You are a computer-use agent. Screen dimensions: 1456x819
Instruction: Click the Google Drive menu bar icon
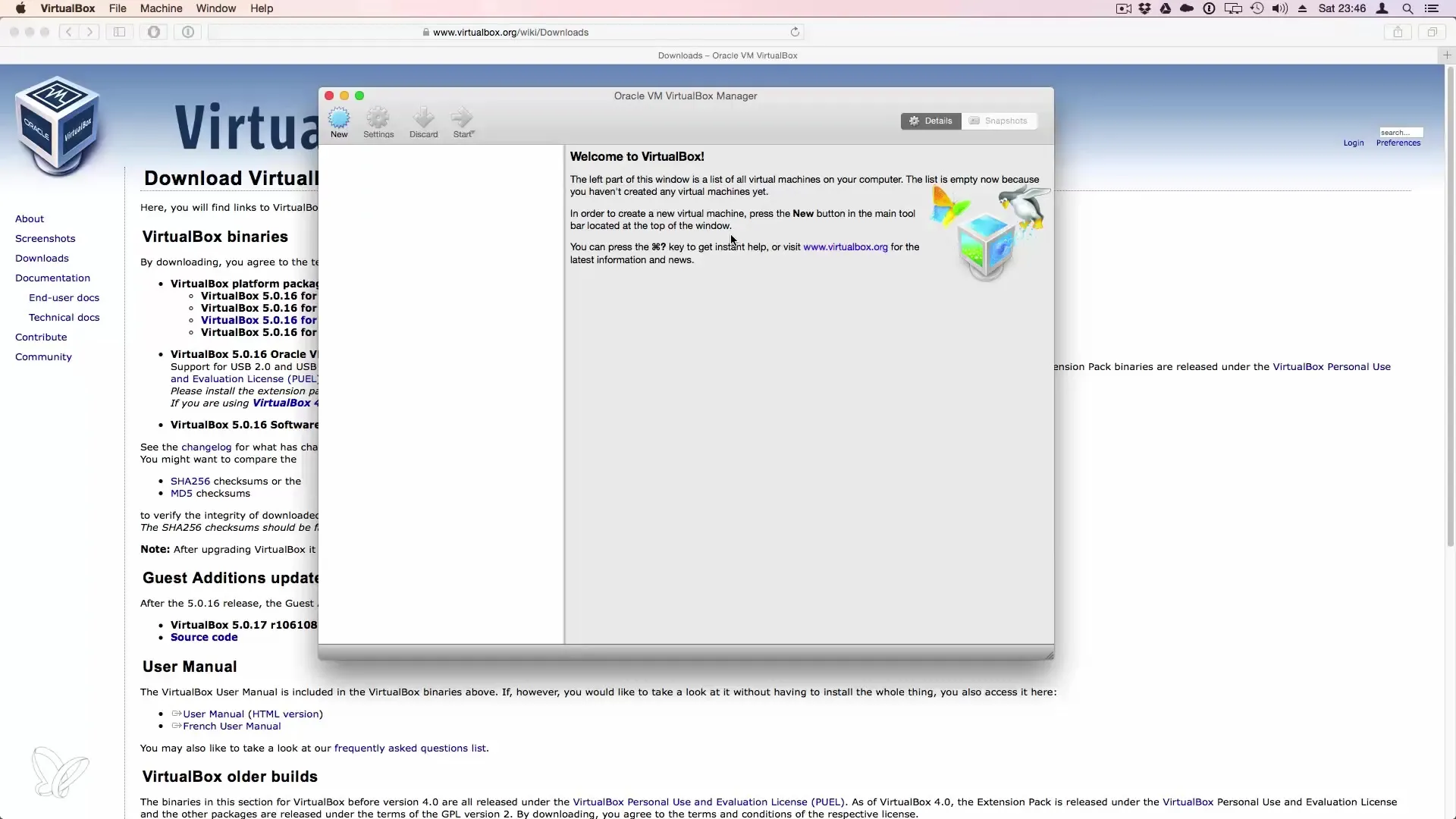point(1166,8)
